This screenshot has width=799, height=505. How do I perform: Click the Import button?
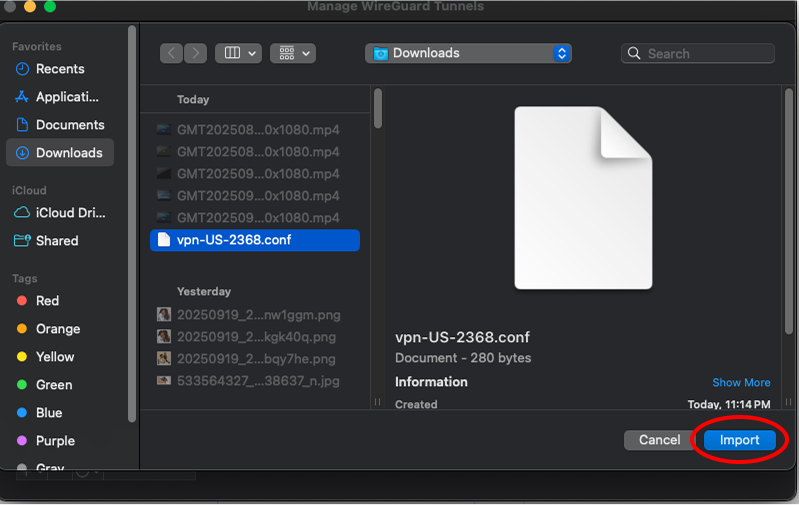tap(739, 440)
